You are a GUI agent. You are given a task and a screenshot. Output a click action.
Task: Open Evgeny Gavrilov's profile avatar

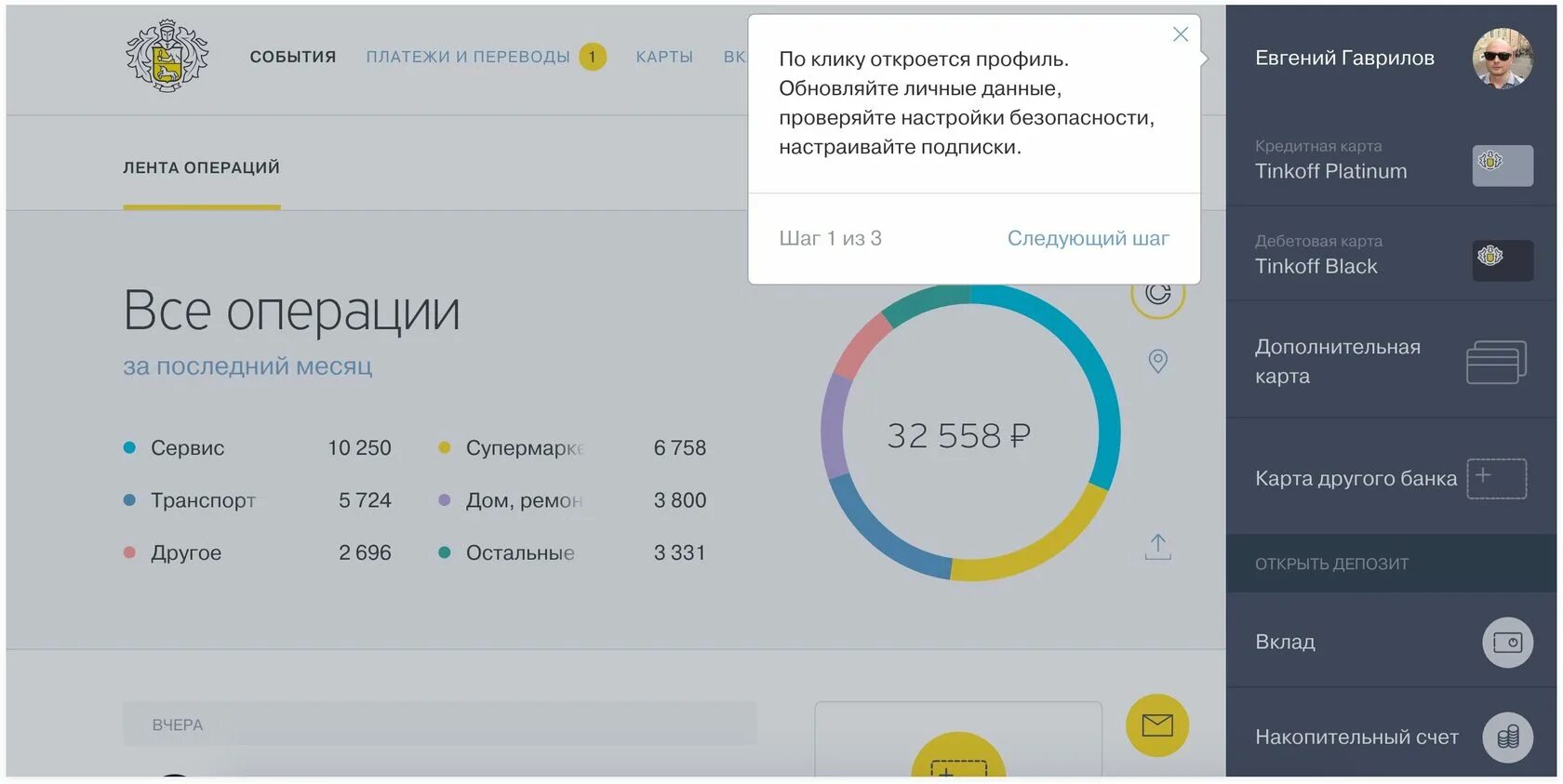tap(1503, 58)
